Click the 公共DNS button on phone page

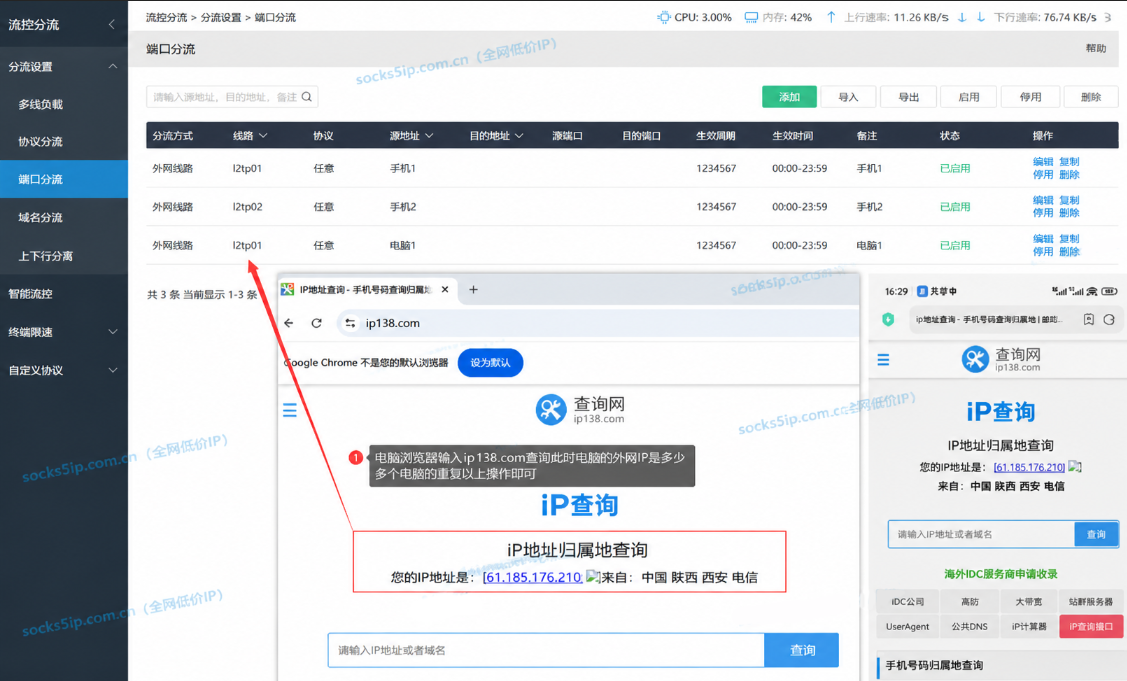pos(970,626)
